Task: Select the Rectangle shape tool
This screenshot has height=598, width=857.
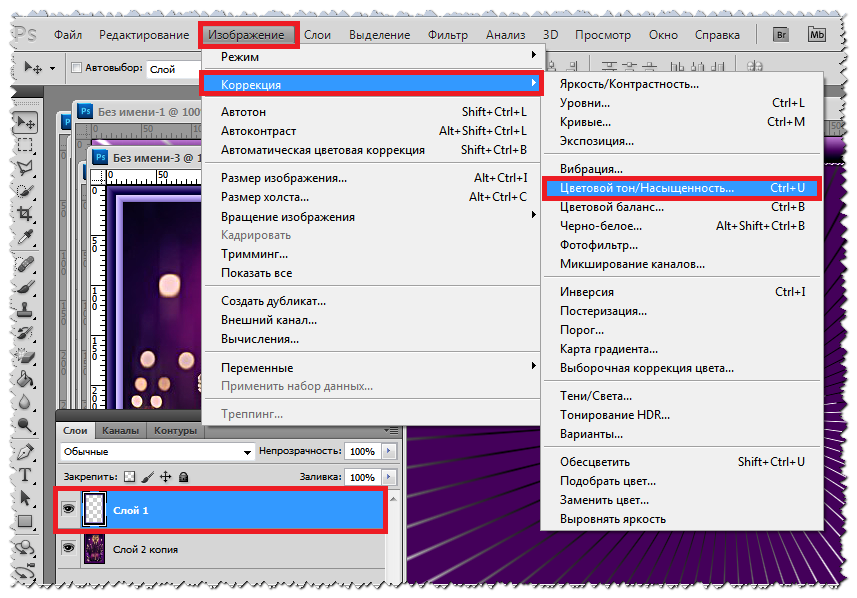Action: pyautogui.click(x=25, y=521)
